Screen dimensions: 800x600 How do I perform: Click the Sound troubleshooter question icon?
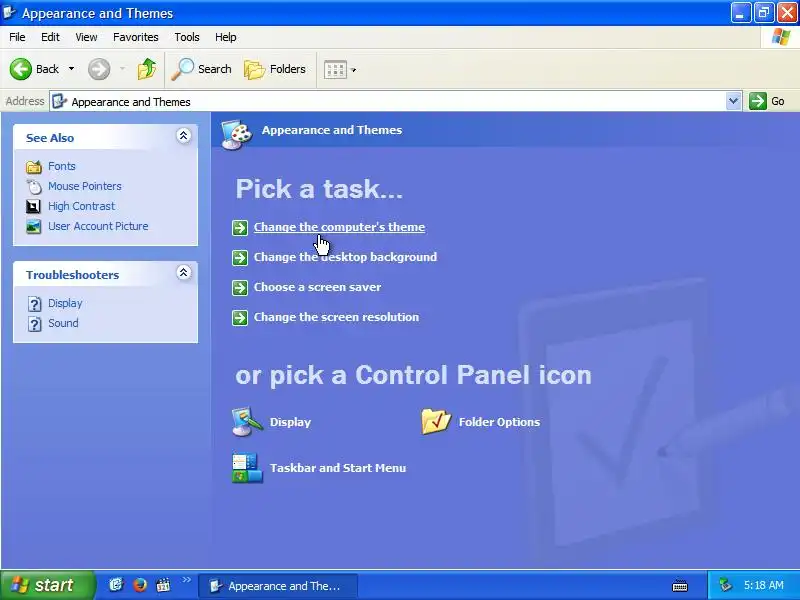click(34, 324)
